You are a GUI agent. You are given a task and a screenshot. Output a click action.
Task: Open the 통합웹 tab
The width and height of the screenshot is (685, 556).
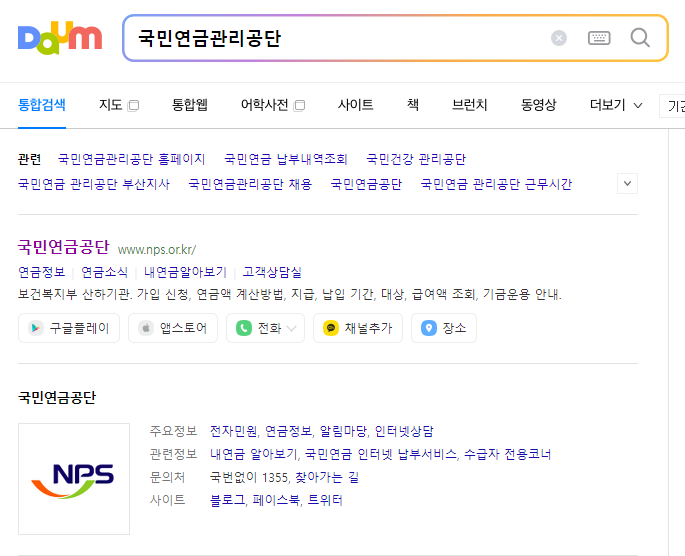(190, 105)
